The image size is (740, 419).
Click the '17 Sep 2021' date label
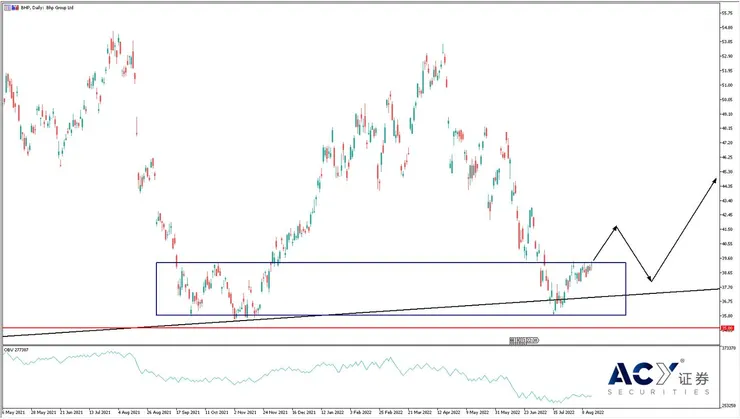188,412
